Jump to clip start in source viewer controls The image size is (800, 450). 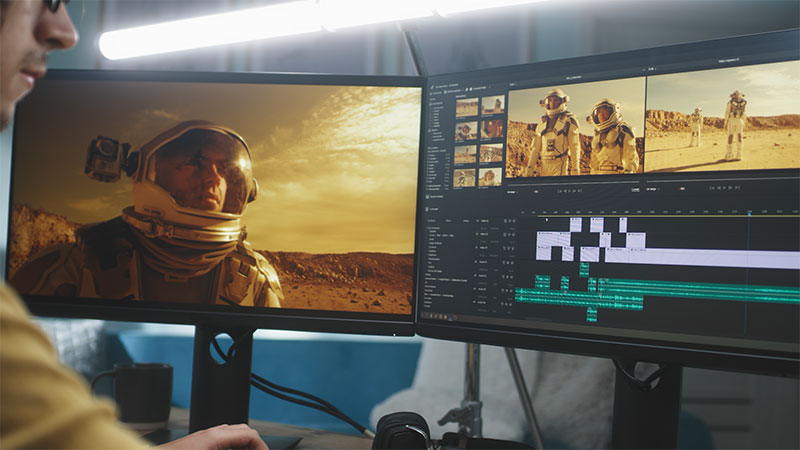(x=560, y=191)
